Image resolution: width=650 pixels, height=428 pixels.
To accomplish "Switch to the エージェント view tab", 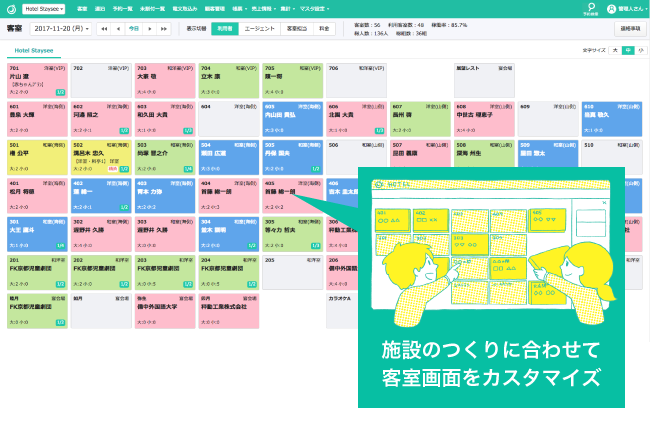I will tap(260, 29).
